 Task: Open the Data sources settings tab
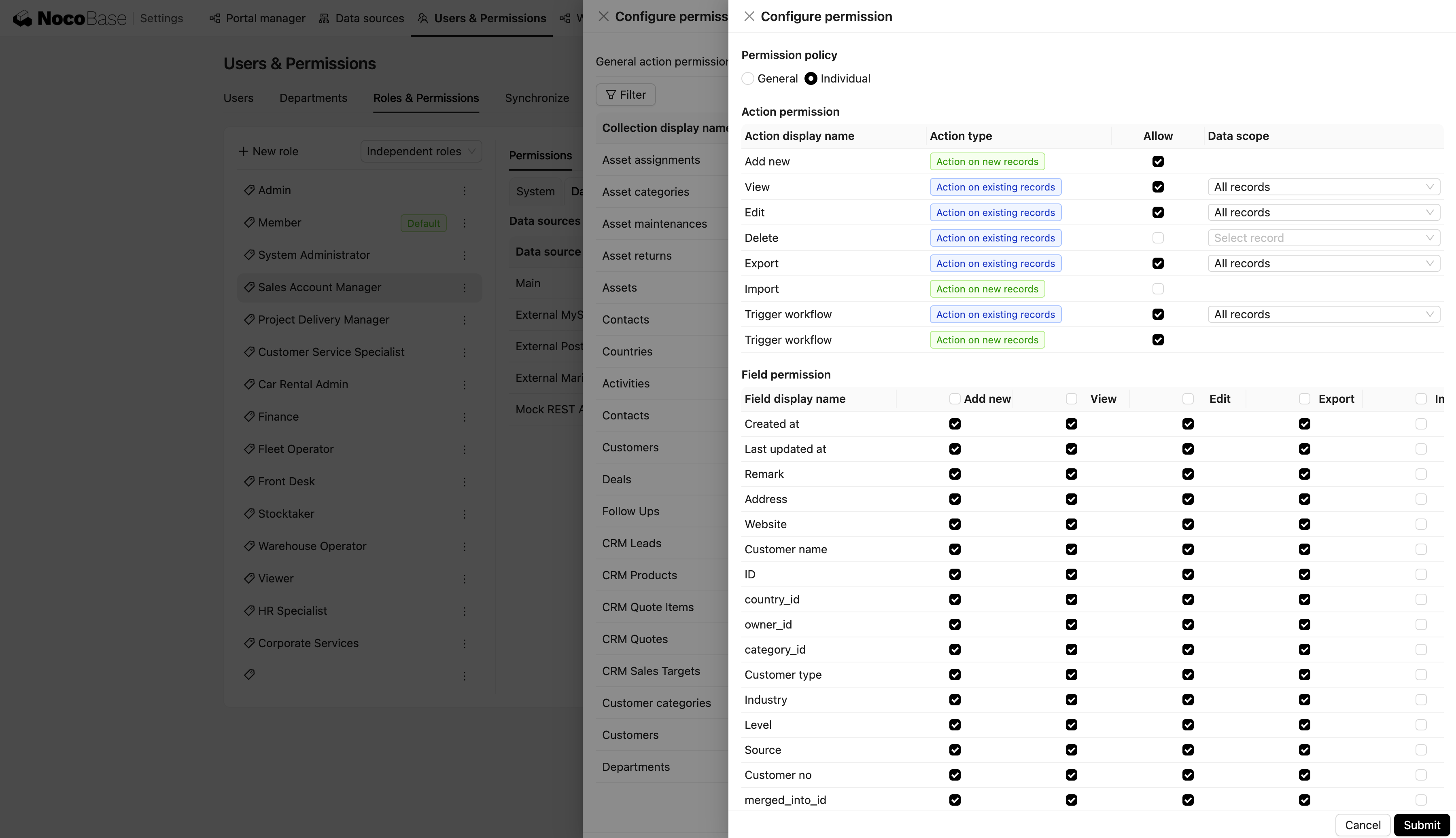(361, 19)
